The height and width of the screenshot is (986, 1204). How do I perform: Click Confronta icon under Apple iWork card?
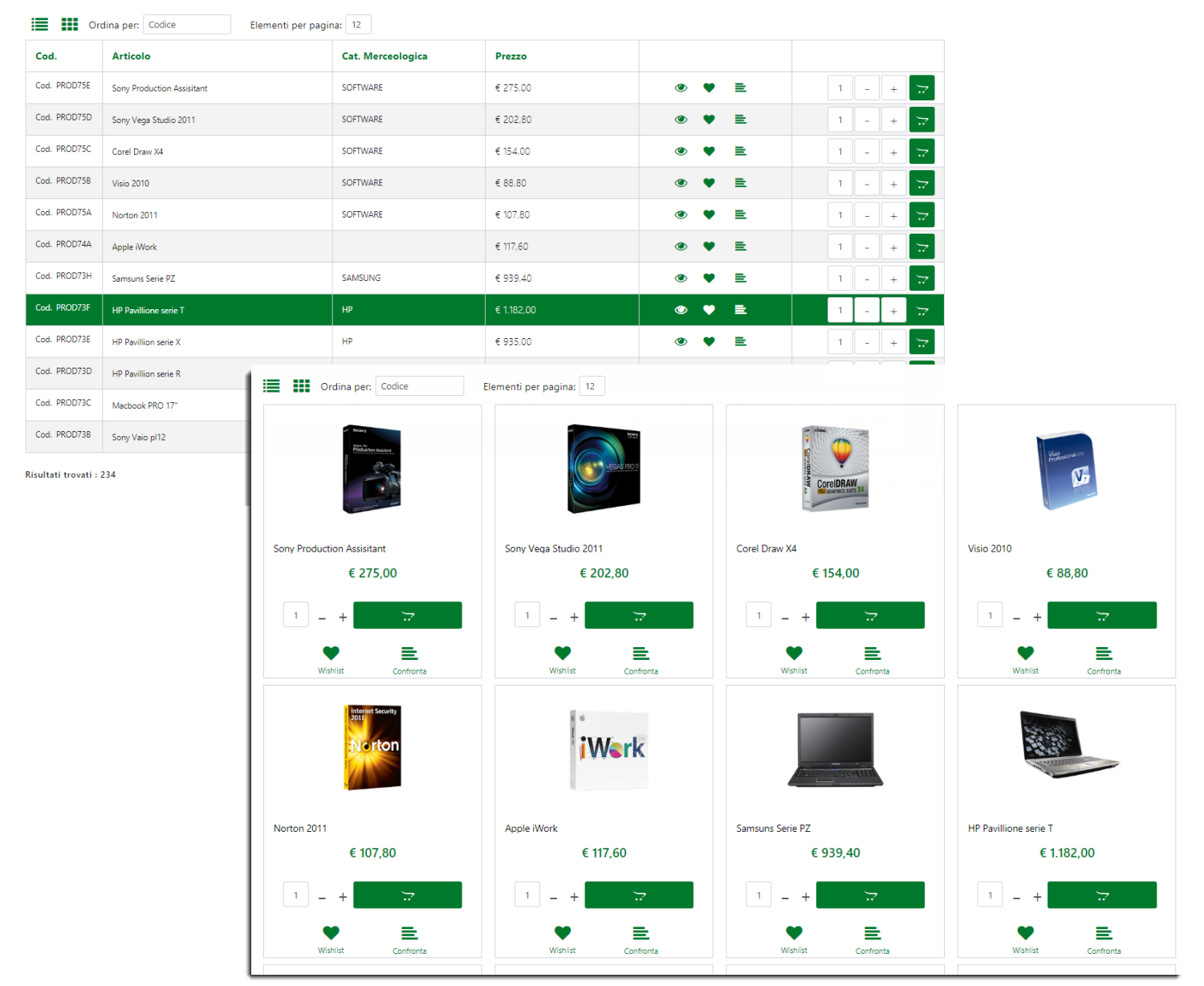tap(641, 933)
